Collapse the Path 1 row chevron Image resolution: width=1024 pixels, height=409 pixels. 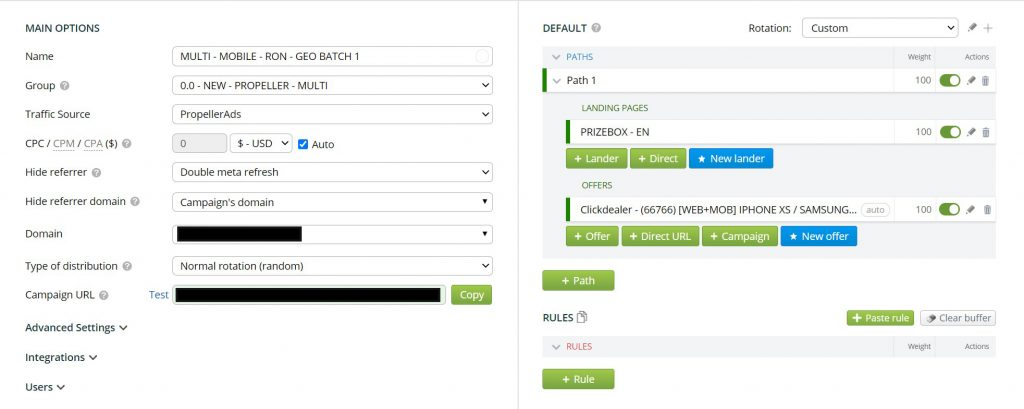pyautogui.click(x=557, y=80)
